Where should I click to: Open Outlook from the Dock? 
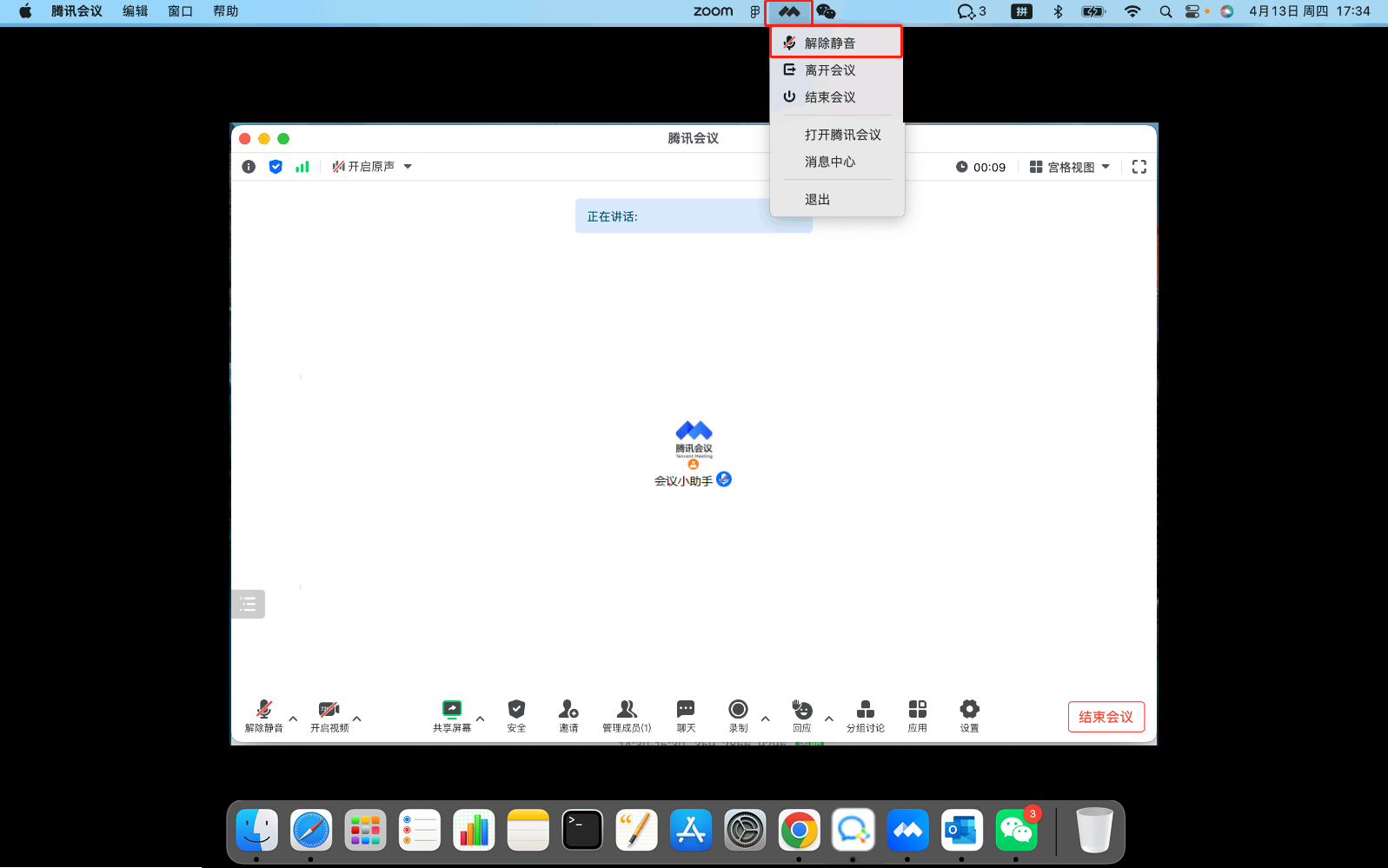[x=962, y=831]
